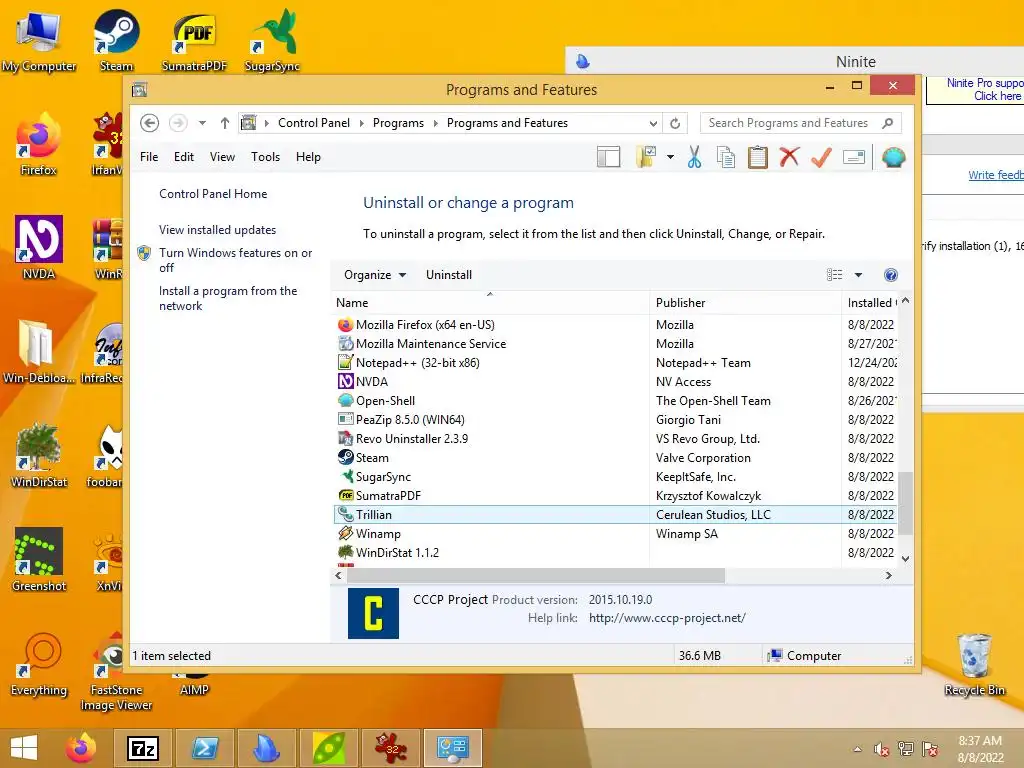Click the red X Delete toolbar icon
This screenshot has height=768, width=1024.
[790, 157]
